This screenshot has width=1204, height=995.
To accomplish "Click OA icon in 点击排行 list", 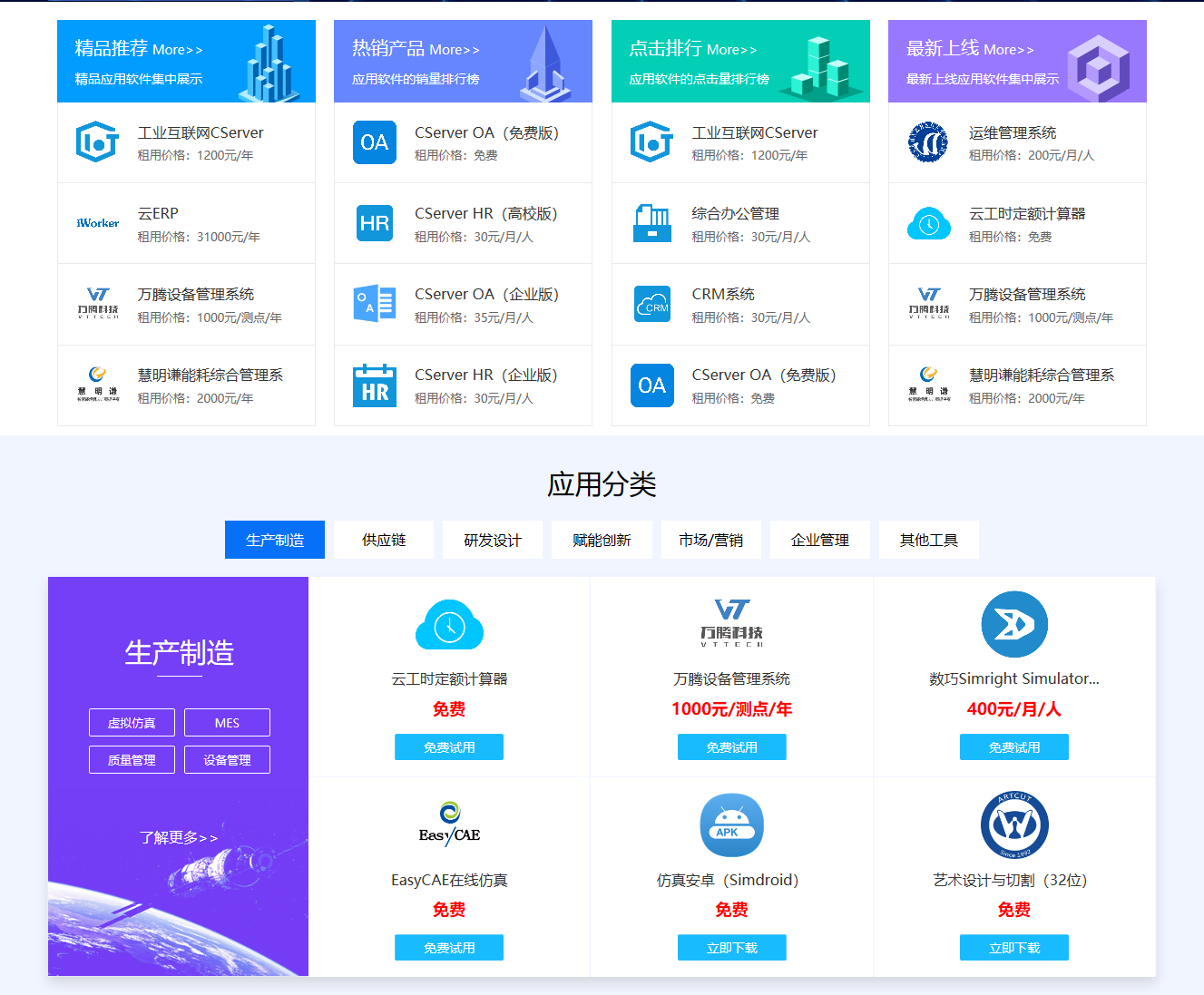I will pos(651,385).
